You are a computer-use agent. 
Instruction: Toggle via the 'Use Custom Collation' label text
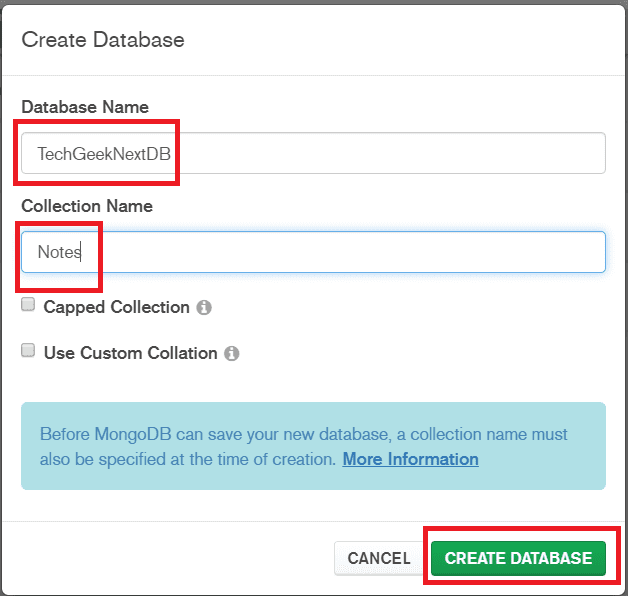coord(131,353)
